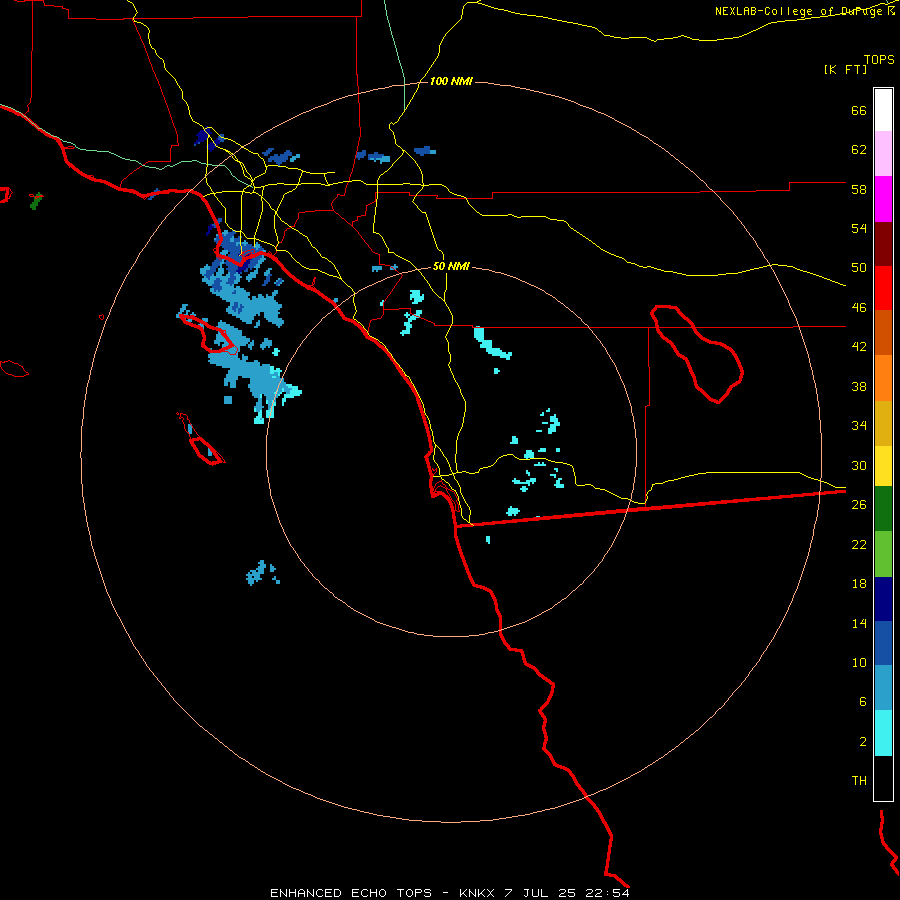Screen dimensions: 900x900
Task: Click the legend value "6"
Action: (x=863, y=702)
